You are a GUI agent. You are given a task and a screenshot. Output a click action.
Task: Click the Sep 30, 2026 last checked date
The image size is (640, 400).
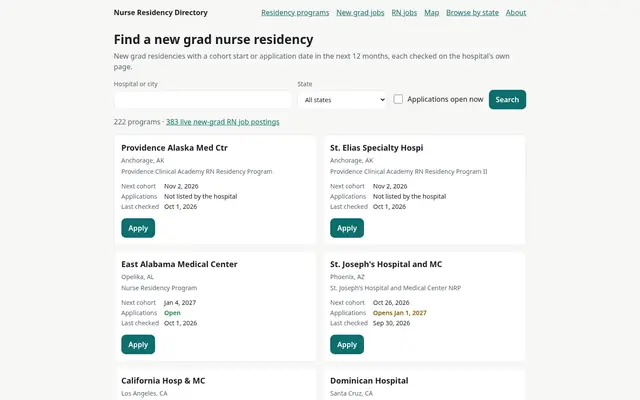coord(391,323)
